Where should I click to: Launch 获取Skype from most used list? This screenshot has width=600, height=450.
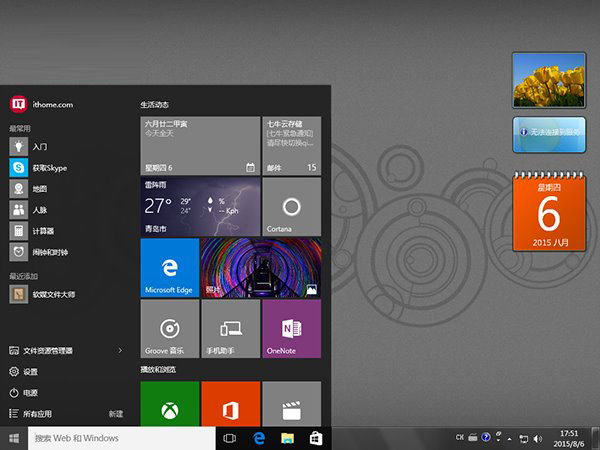tap(40, 167)
